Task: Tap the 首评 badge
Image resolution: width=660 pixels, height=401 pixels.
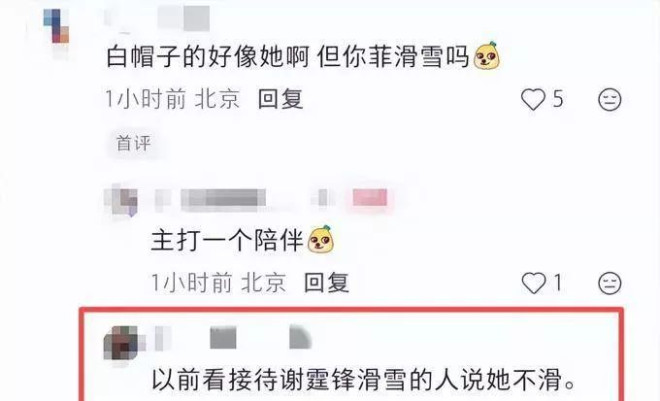Action: pyautogui.click(x=133, y=143)
